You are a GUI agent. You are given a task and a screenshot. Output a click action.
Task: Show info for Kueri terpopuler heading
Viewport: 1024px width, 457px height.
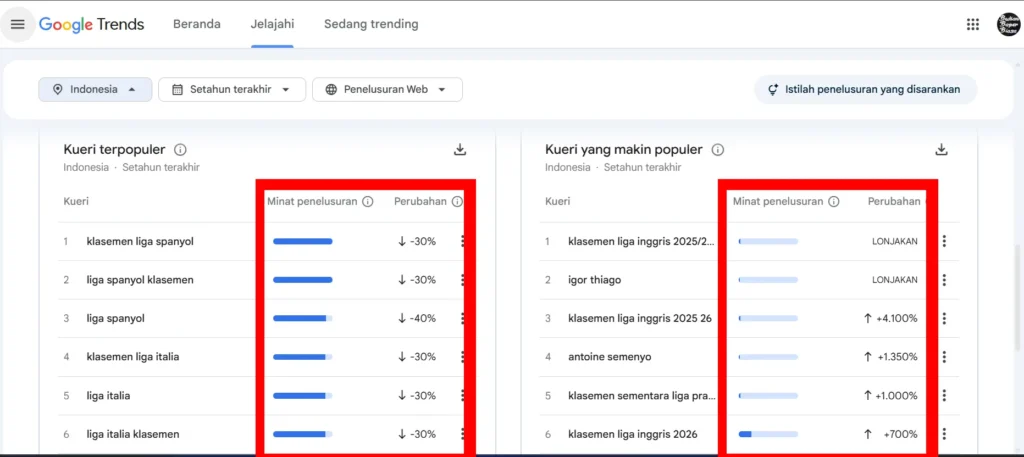[180, 150]
